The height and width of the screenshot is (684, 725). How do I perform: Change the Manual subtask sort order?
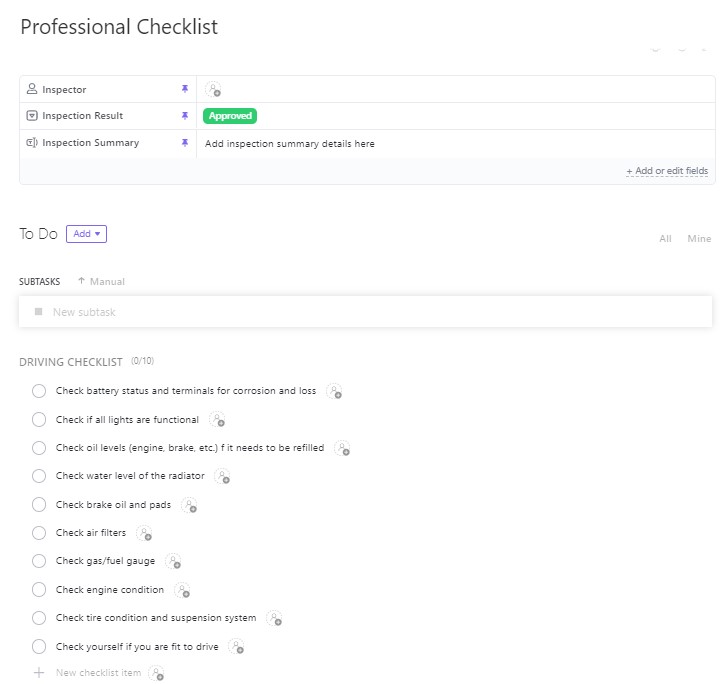pos(102,281)
